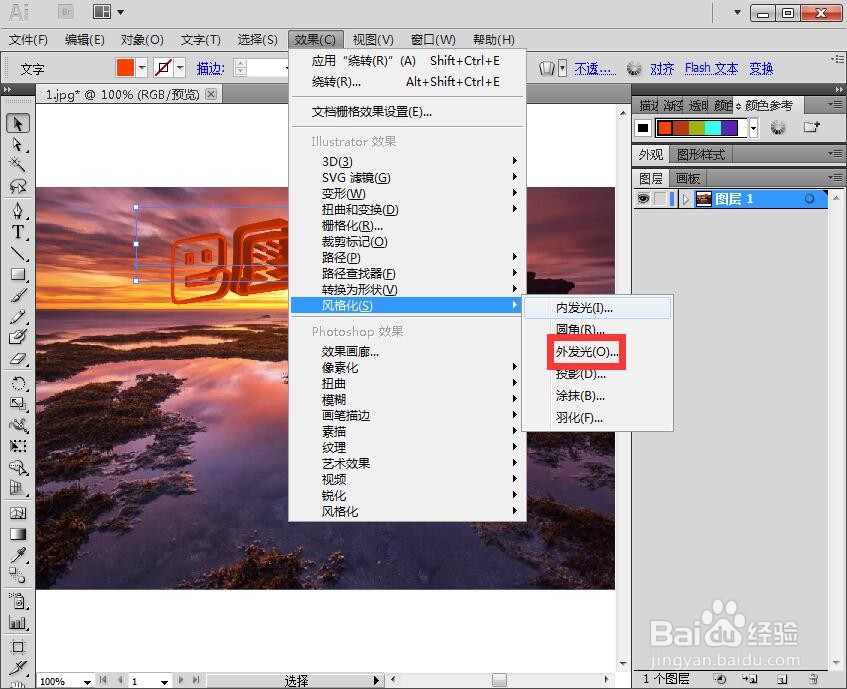847x689 pixels.
Task: Switch to the 画板 panel tab
Action: (688, 177)
